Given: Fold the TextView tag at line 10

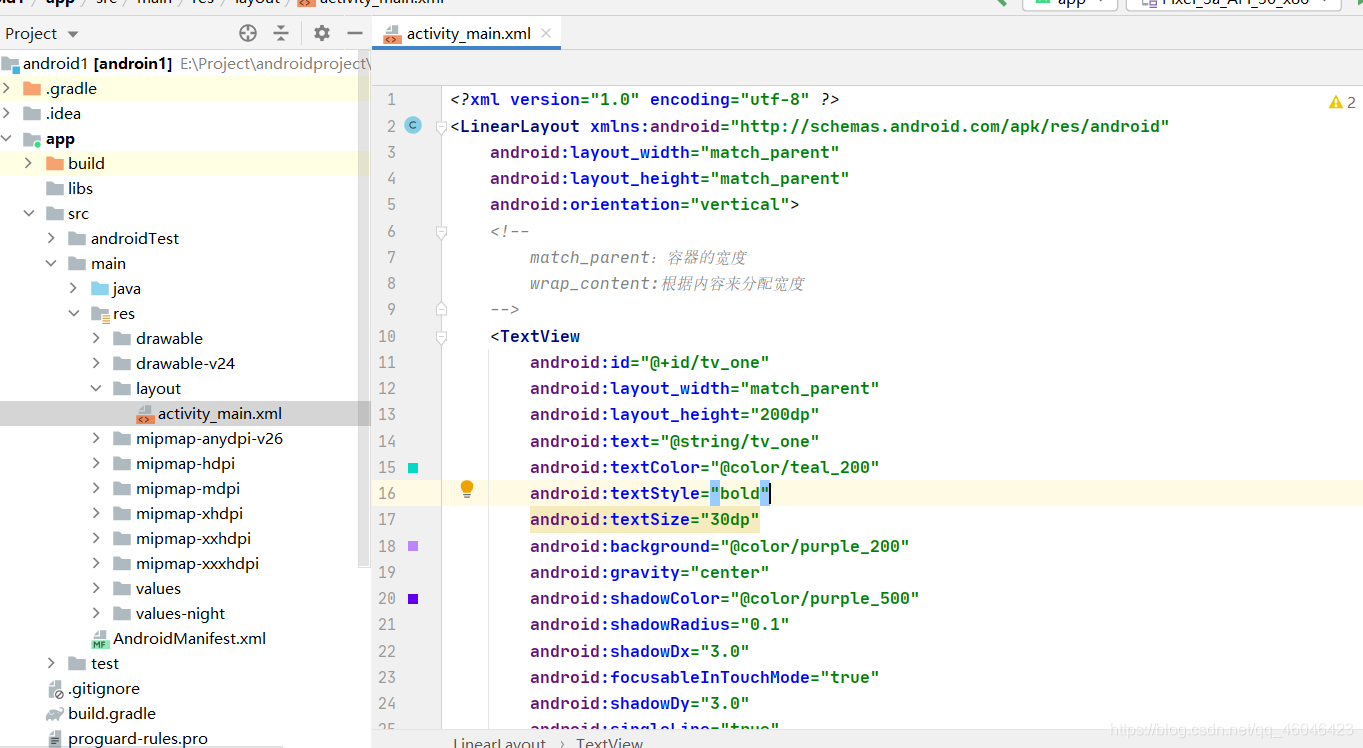Looking at the screenshot, I should (x=441, y=336).
